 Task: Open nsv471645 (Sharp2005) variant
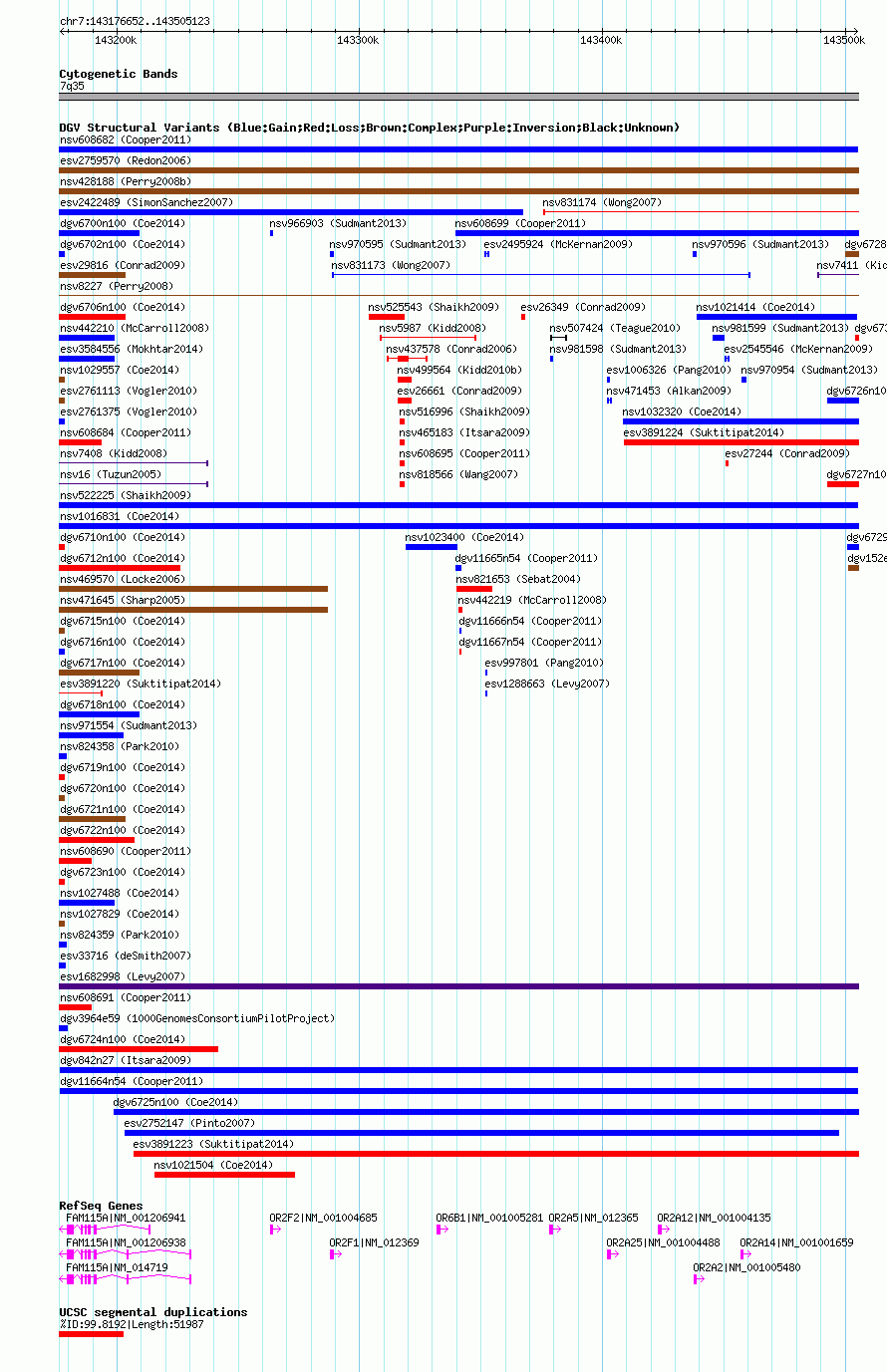pos(122,600)
